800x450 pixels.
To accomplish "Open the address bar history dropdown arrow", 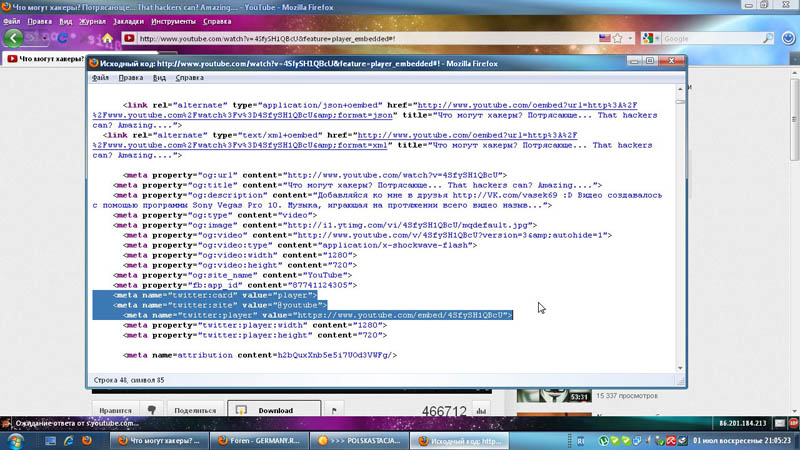I will pyautogui.click(x=630, y=38).
